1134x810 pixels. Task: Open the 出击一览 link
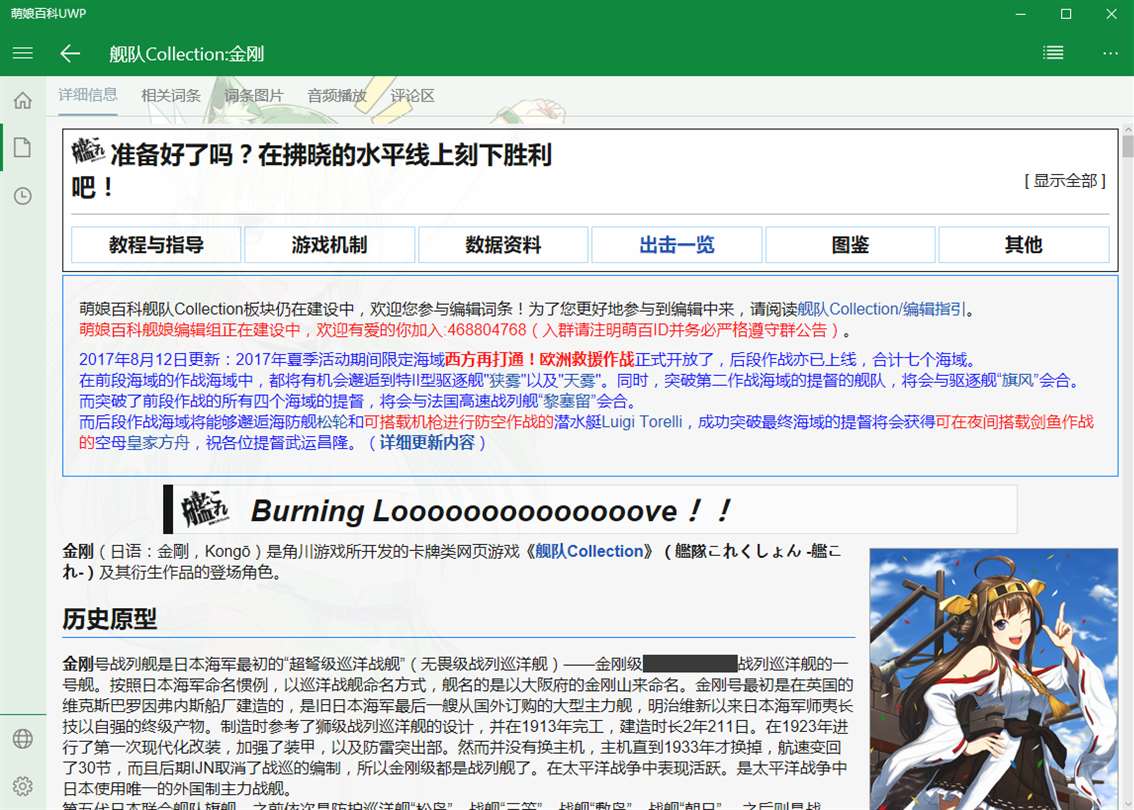(677, 244)
